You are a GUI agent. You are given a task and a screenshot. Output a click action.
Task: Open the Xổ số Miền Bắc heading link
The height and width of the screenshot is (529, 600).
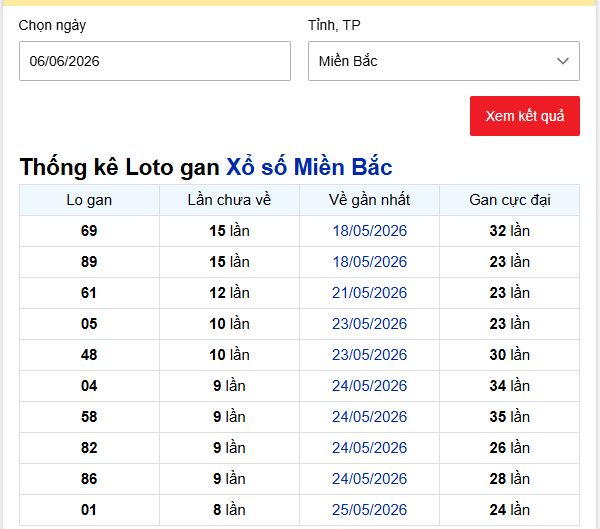[x=309, y=167]
